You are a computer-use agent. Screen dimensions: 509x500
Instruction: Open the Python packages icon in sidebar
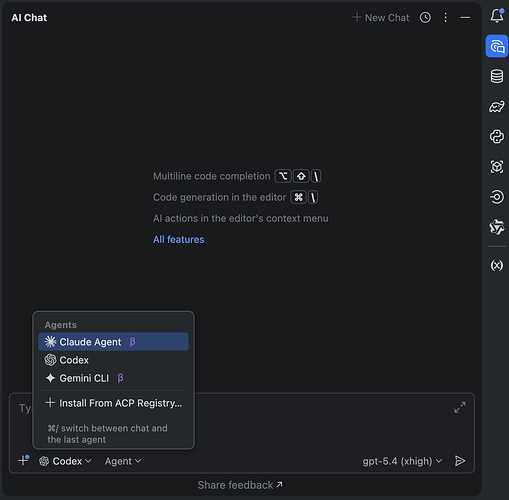pyautogui.click(x=497, y=137)
